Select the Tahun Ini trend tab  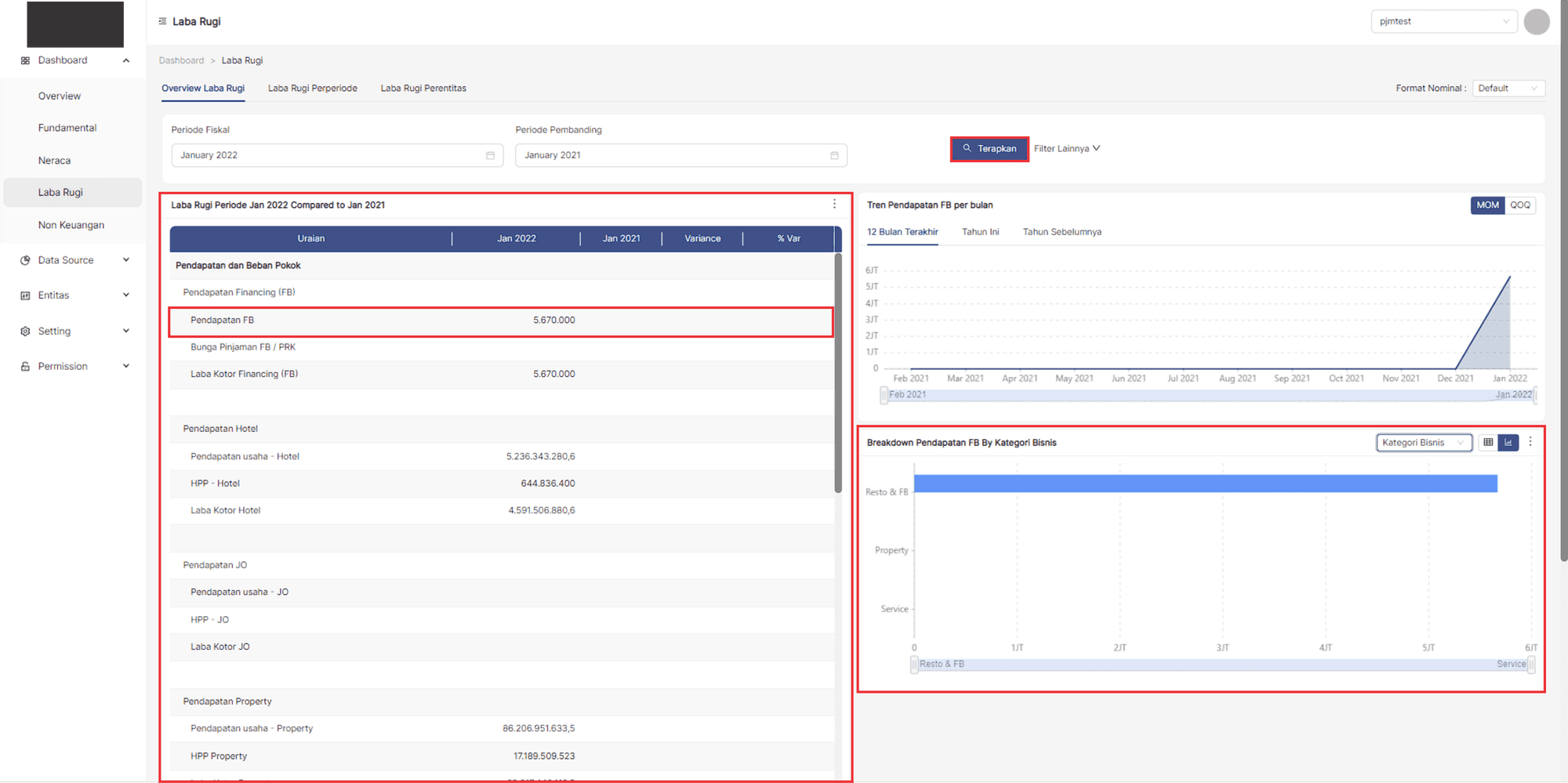[980, 232]
